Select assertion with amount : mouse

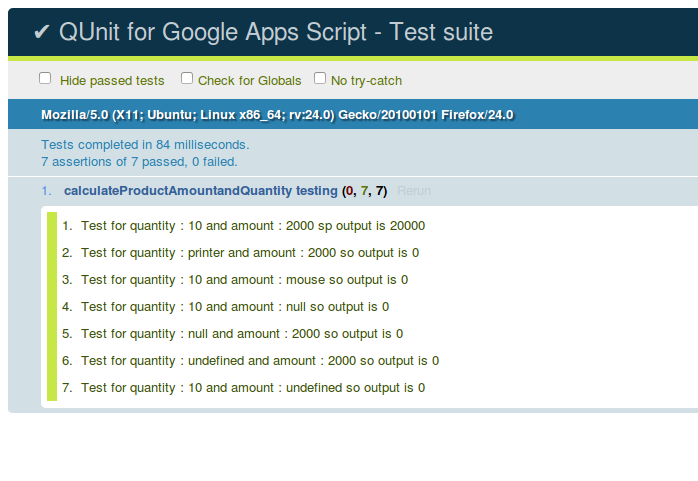pyautogui.click(x=244, y=280)
